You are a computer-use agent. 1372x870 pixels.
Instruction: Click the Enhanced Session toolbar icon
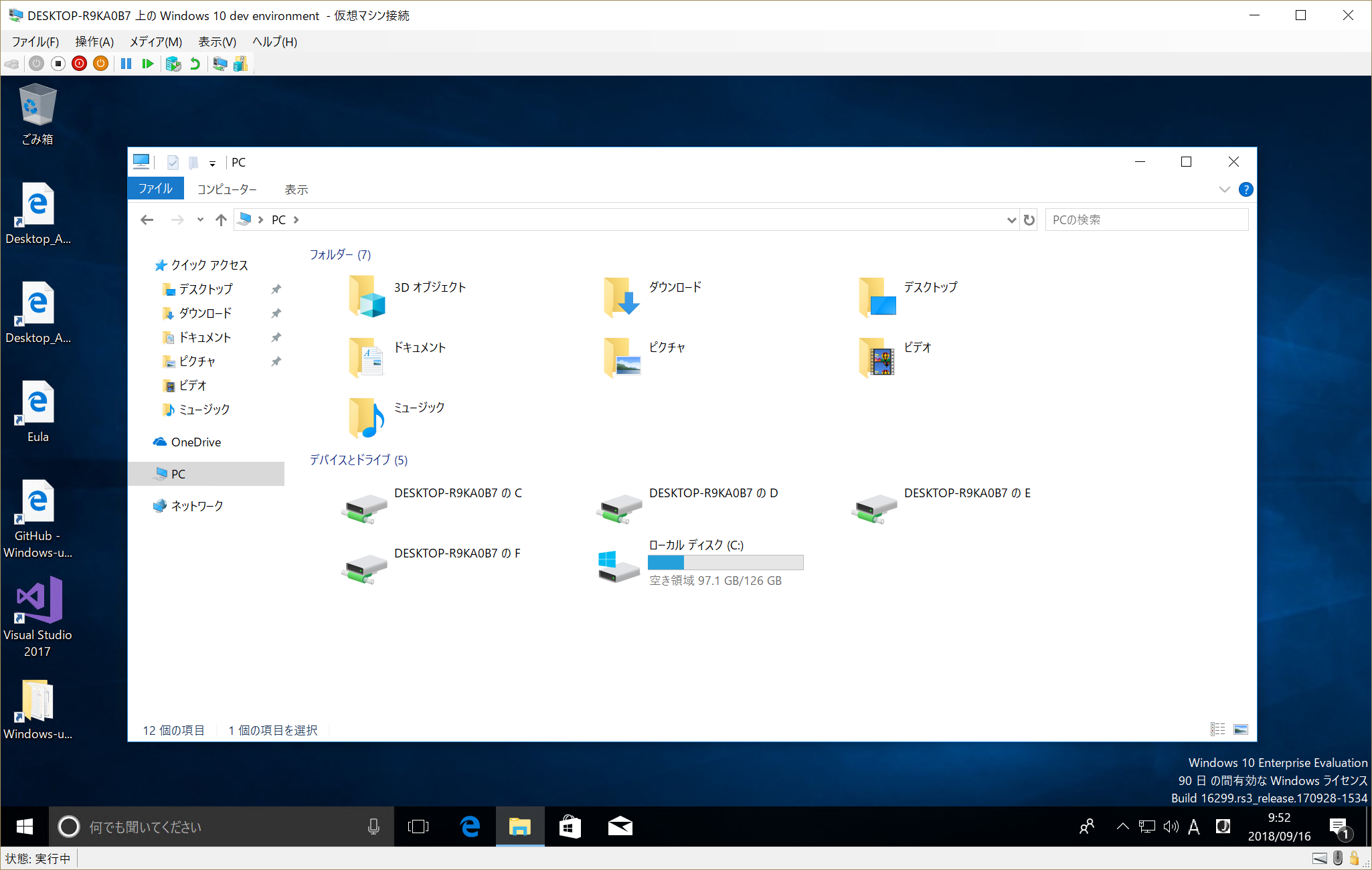coord(220,64)
